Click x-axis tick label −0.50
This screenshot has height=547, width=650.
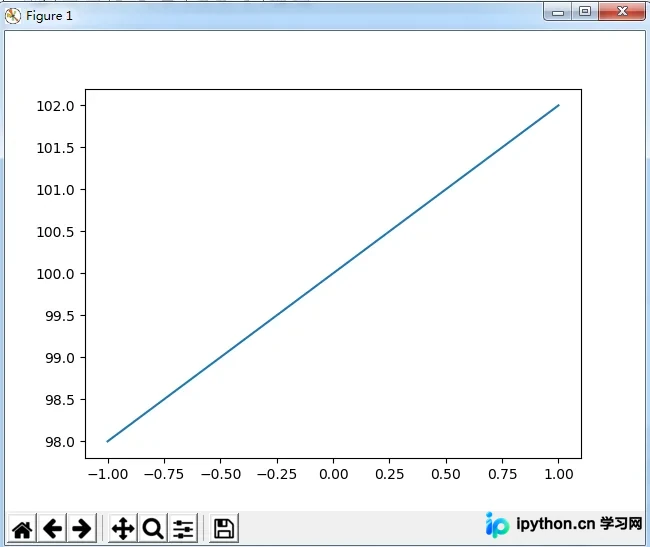point(221,474)
